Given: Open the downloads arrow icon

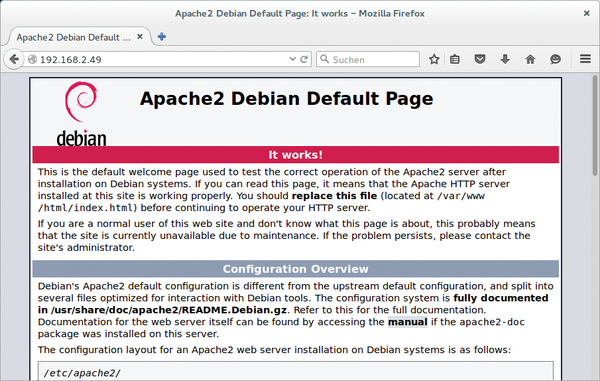Looking at the screenshot, I should [505, 59].
